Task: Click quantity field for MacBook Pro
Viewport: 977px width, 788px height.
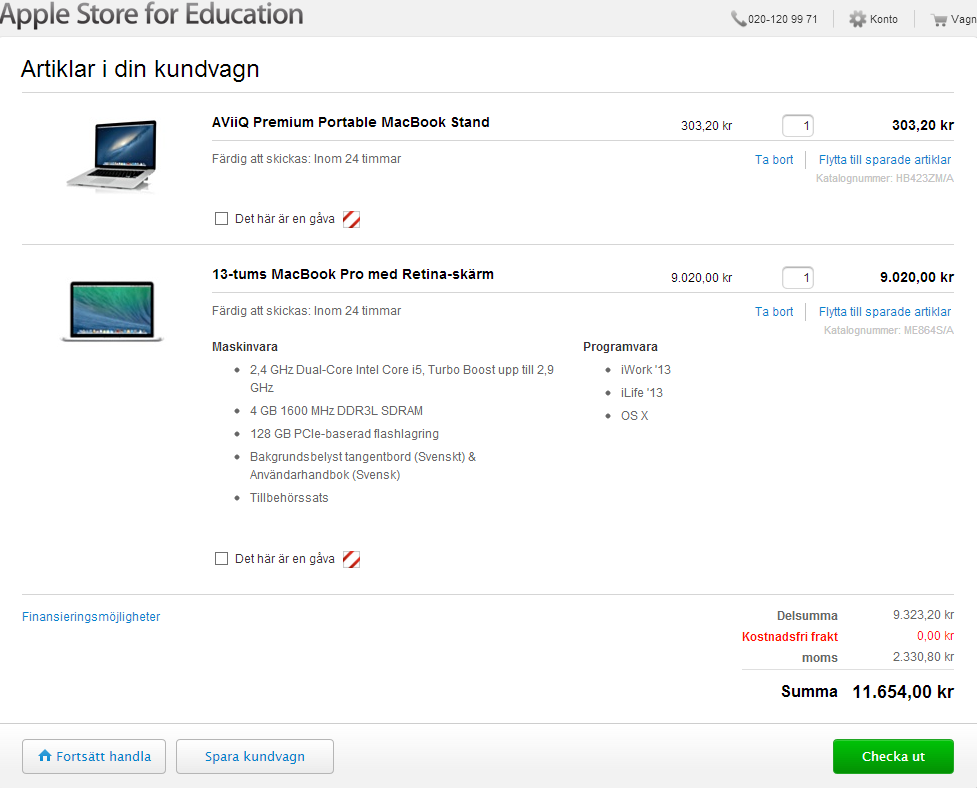Action: point(798,278)
